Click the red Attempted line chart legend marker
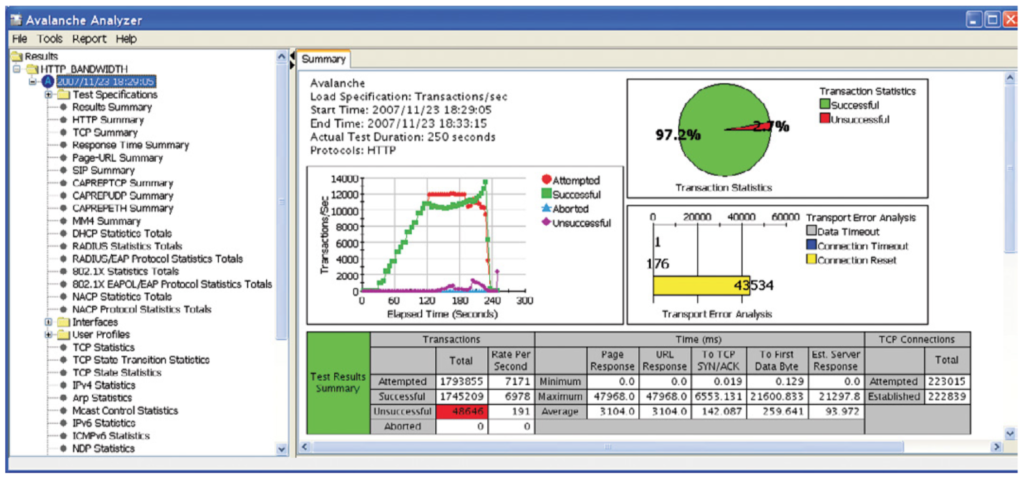This screenshot has height=479, width=1024. (x=545, y=180)
